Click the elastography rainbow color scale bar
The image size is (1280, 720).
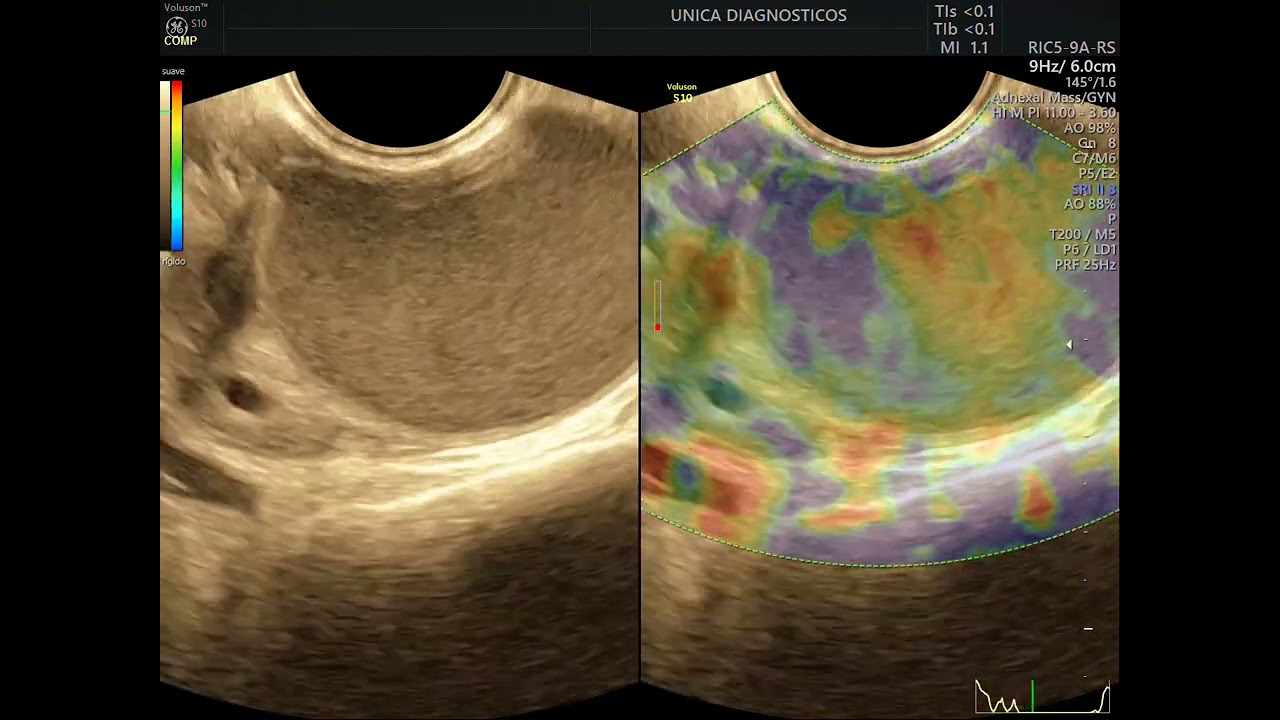[x=177, y=166]
